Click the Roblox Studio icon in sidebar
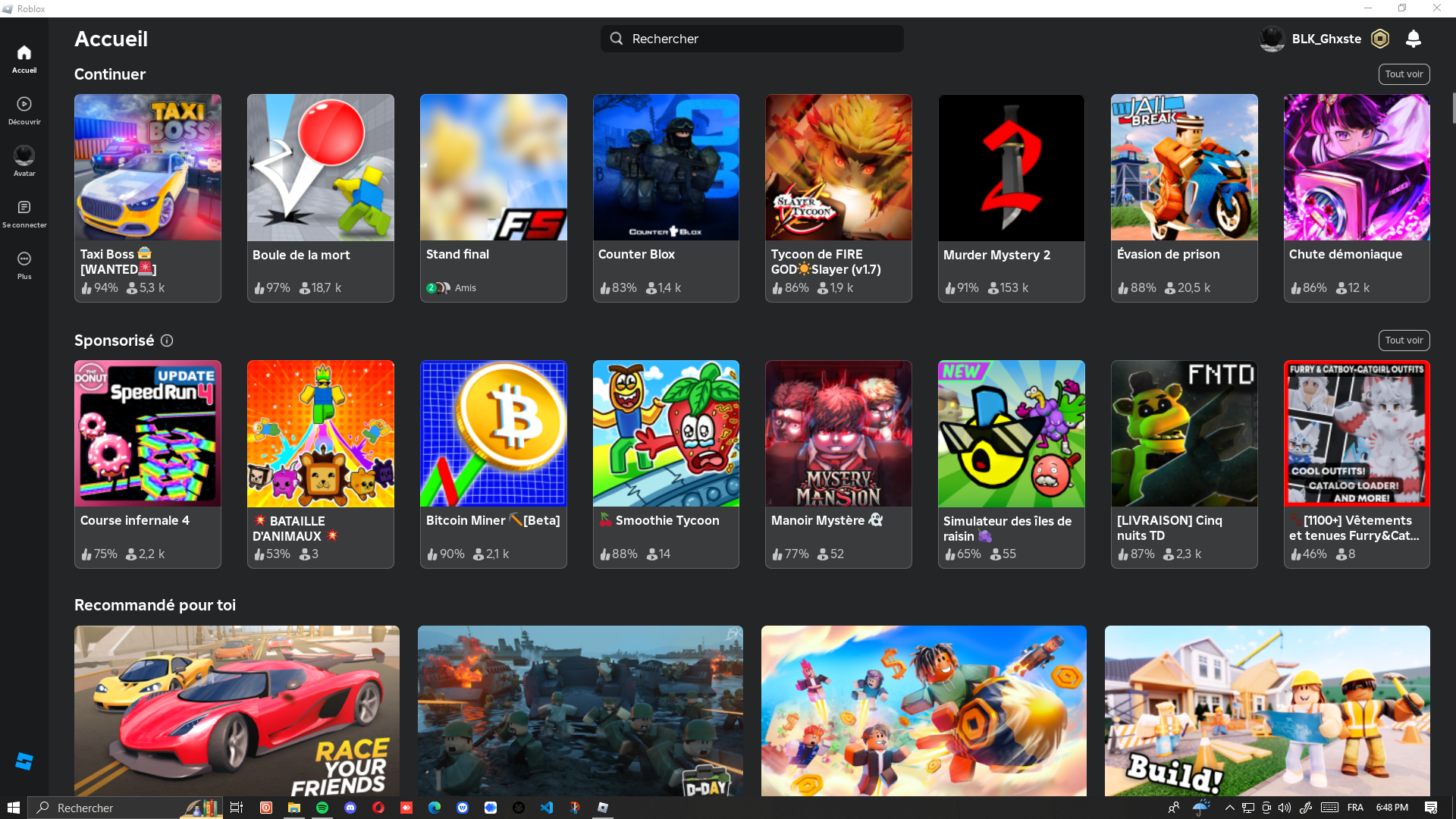 pyautogui.click(x=24, y=761)
